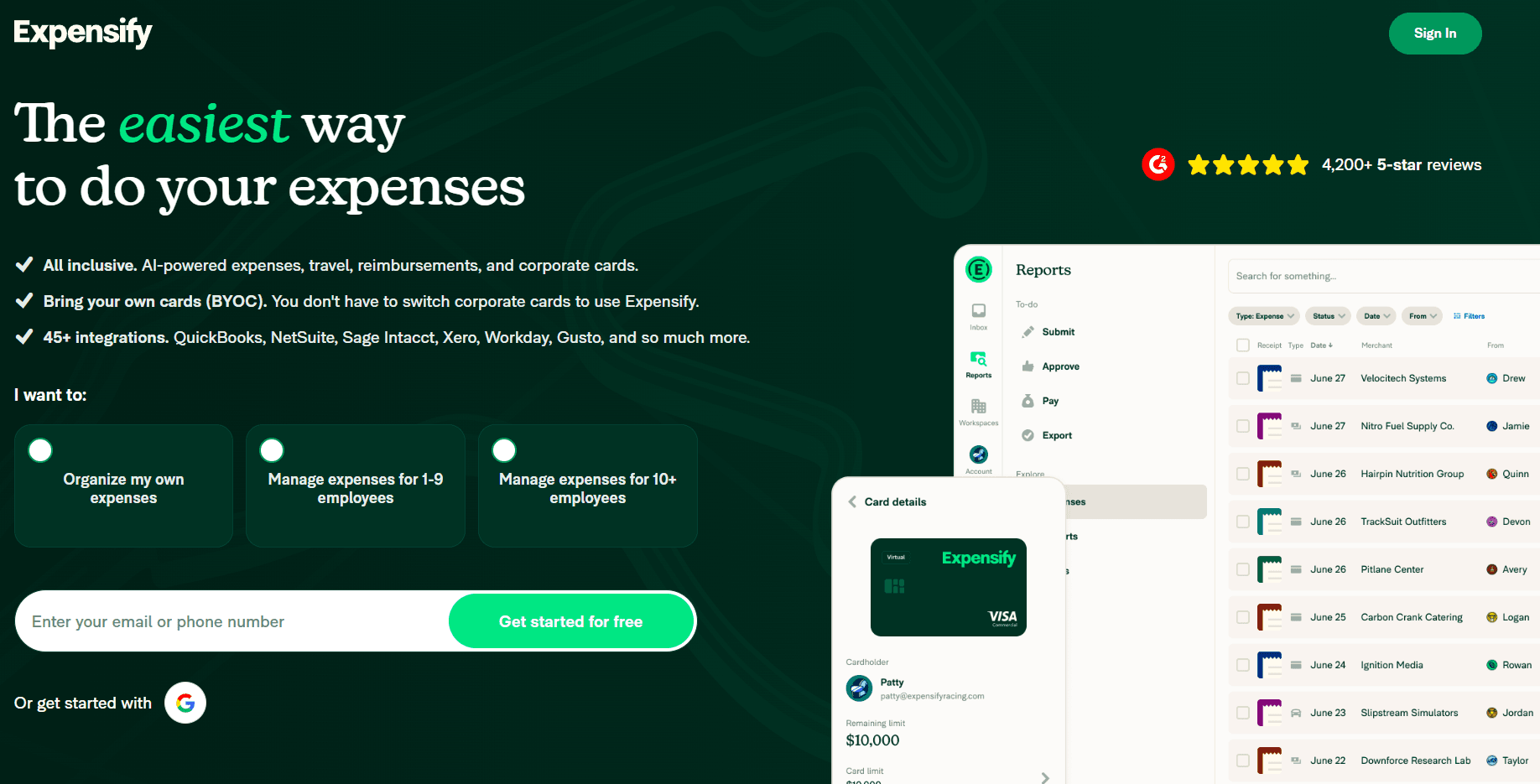Expand the Card limit row arrow
The width and height of the screenshot is (1540, 784).
(1045, 777)
